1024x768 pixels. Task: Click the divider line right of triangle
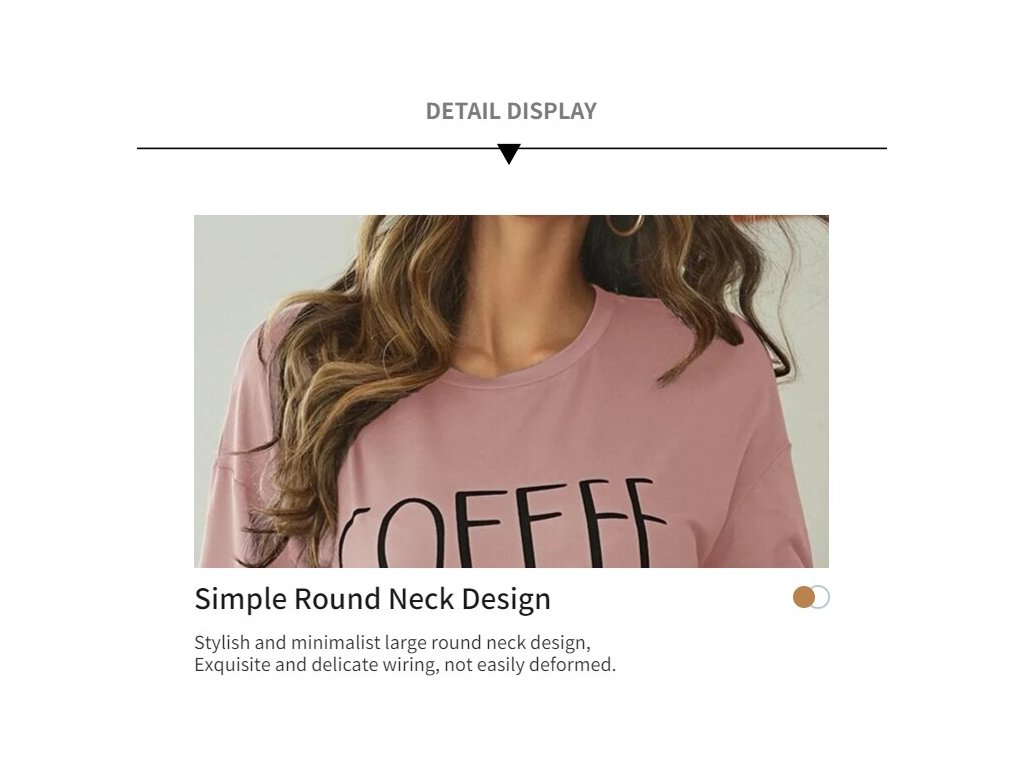704,148
